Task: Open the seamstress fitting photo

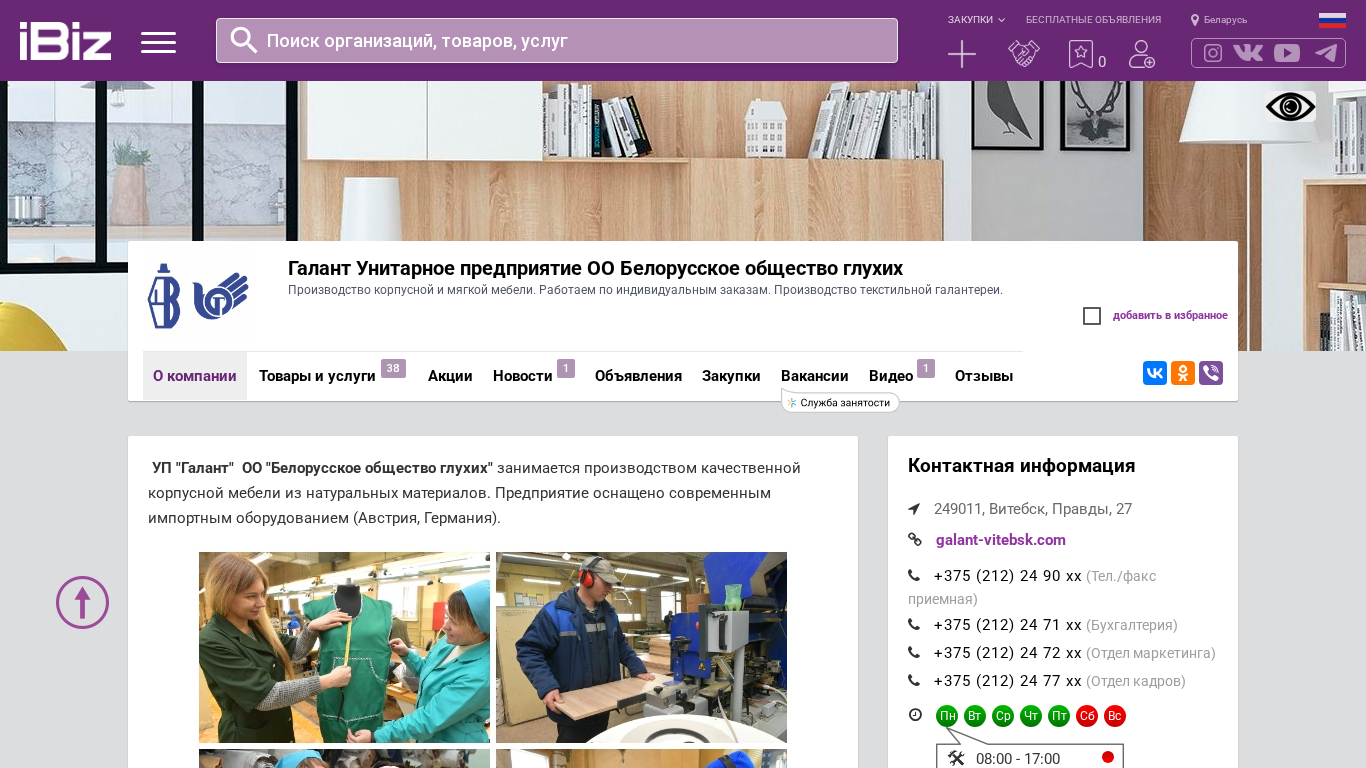Action: (x=344, y=647)
